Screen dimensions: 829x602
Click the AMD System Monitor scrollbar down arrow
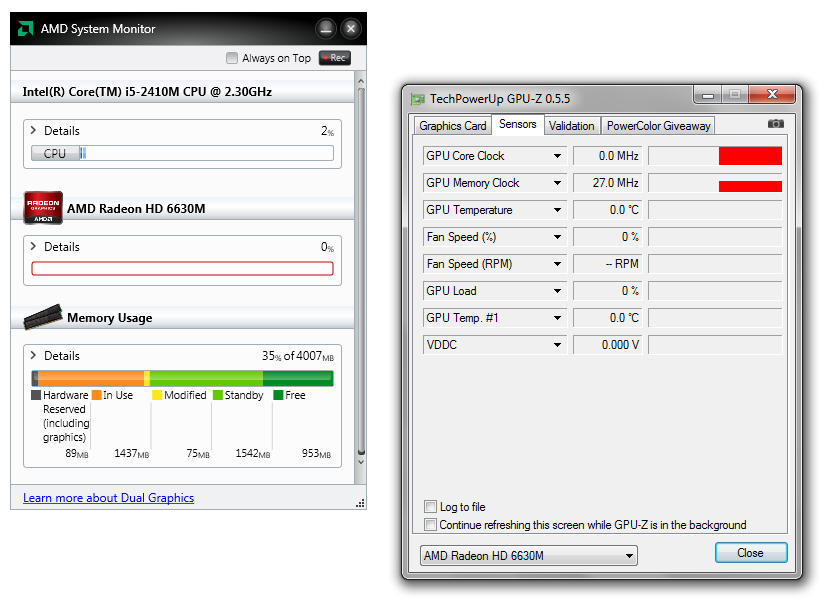coord(361,462)
